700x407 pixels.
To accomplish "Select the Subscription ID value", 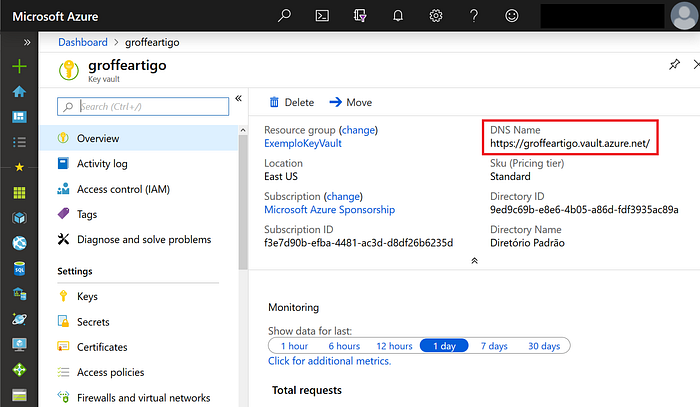I will coord(358,243).
